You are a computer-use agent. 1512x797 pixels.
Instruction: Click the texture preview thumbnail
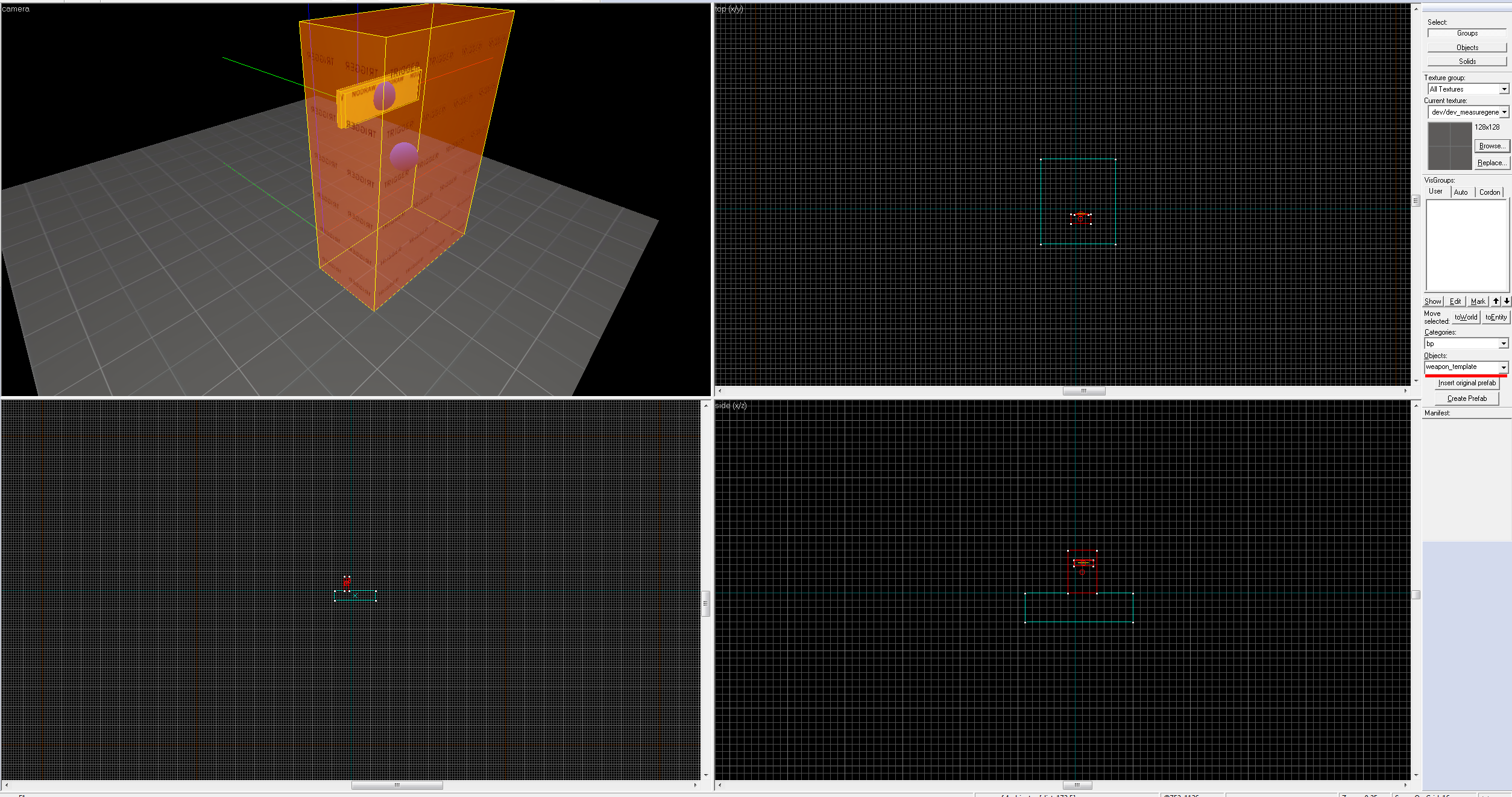[1450, 146]
